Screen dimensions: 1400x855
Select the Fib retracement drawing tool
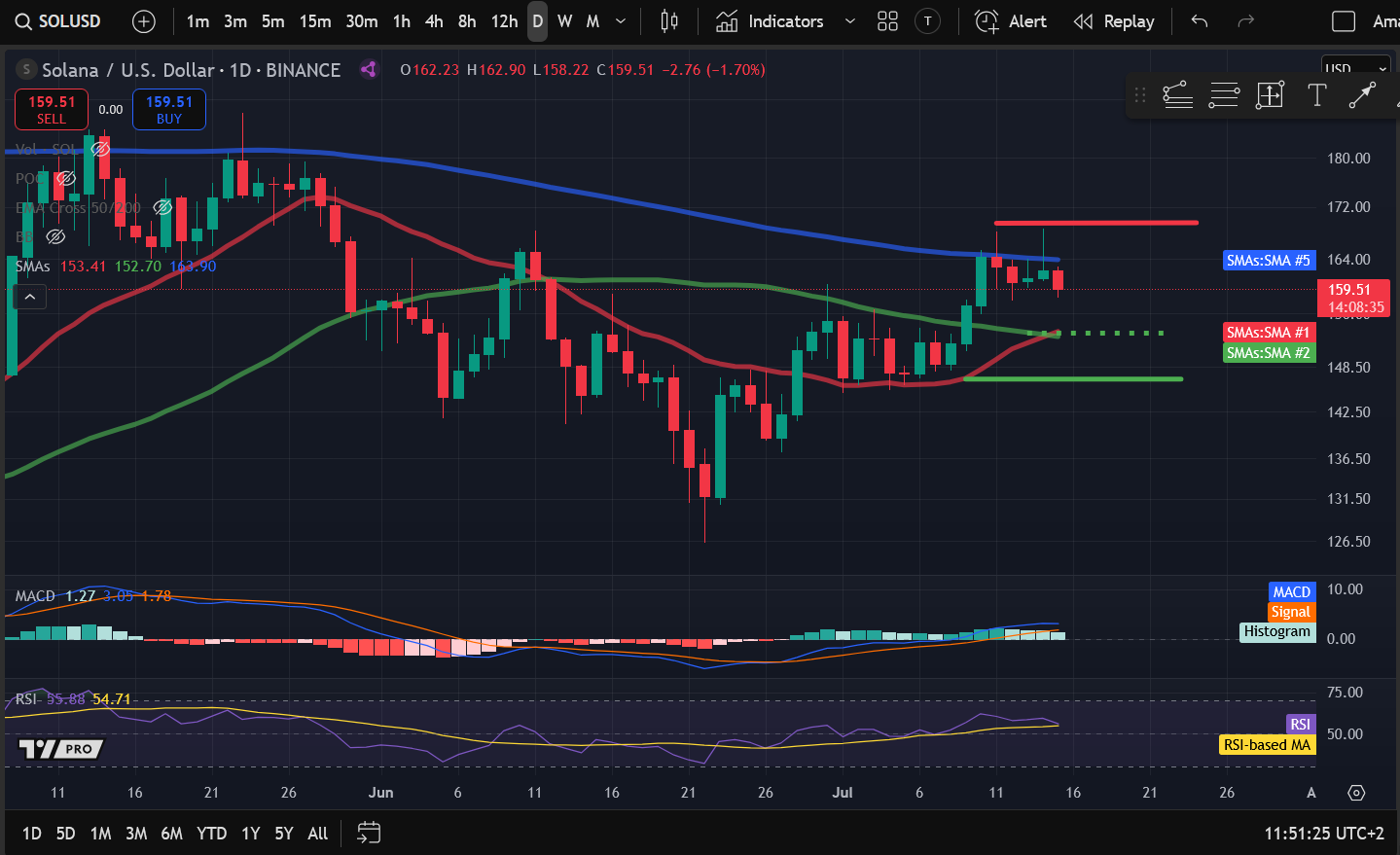click(1177, 95)
